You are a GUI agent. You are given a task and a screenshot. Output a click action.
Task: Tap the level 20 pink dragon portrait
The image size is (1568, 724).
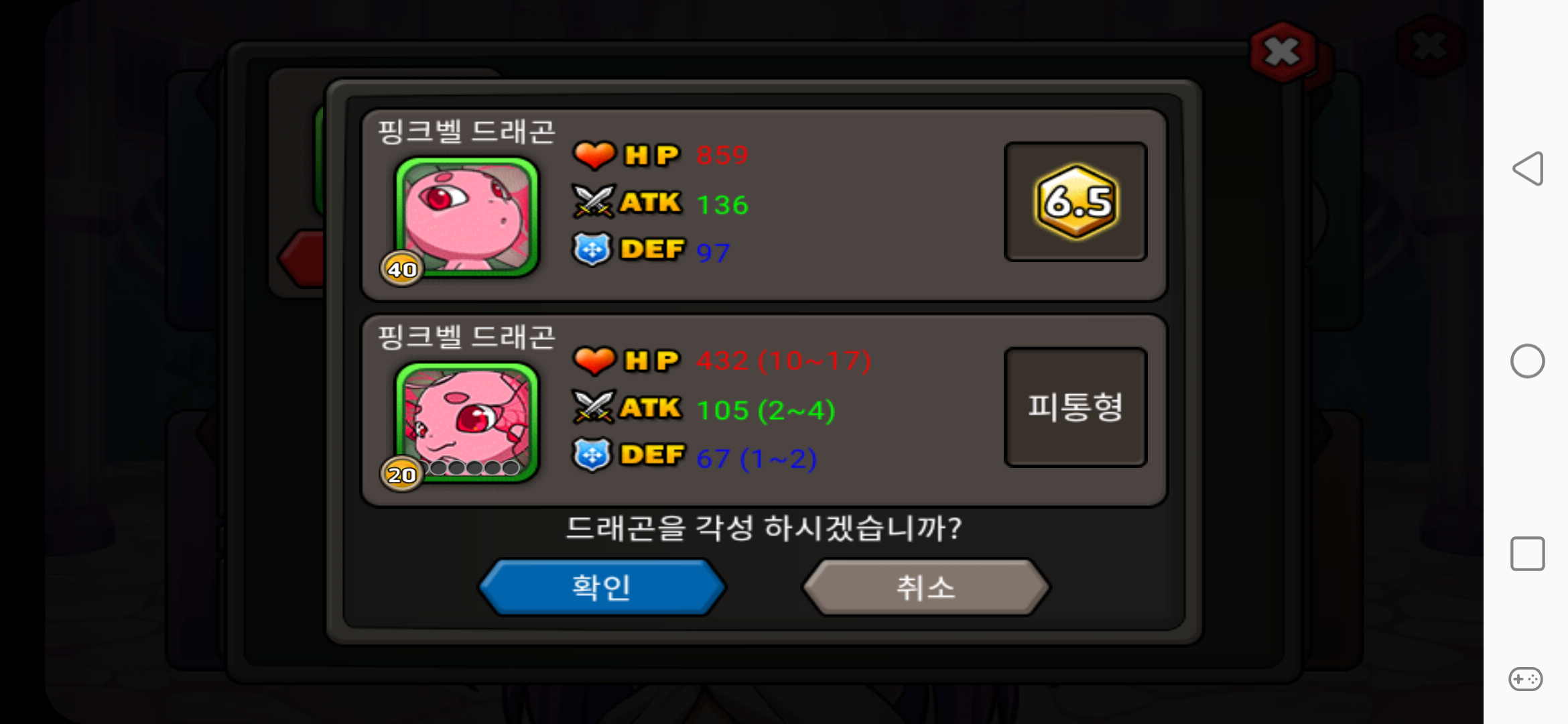click(x=467, y=422)
